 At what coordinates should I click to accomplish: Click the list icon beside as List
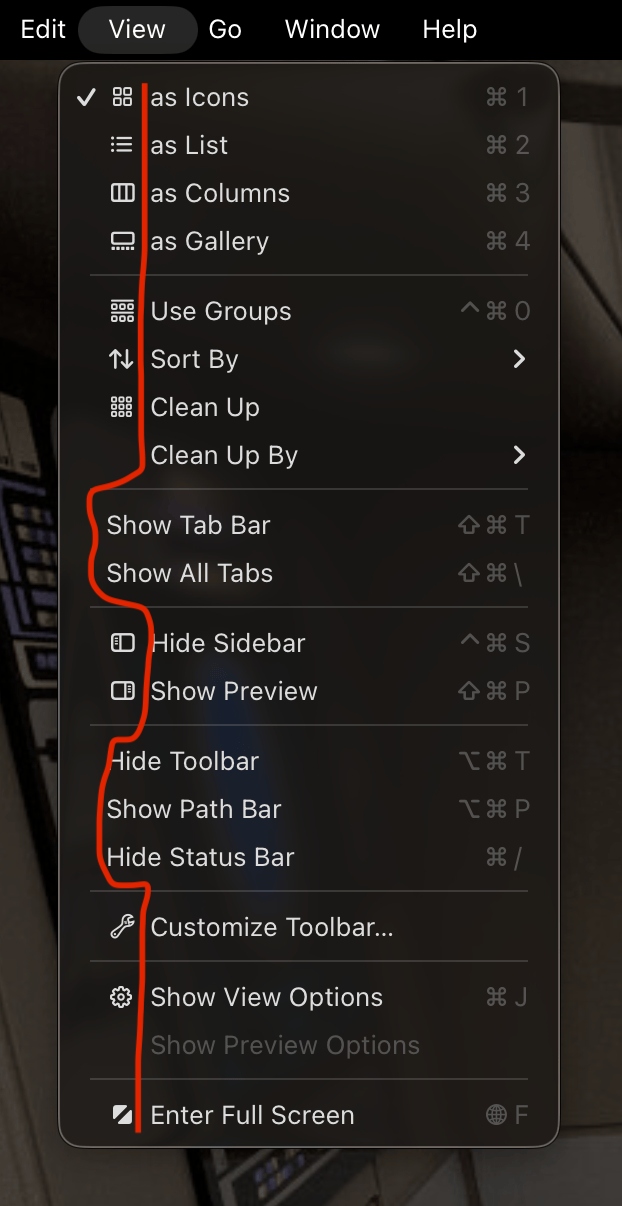pos(122,145)
